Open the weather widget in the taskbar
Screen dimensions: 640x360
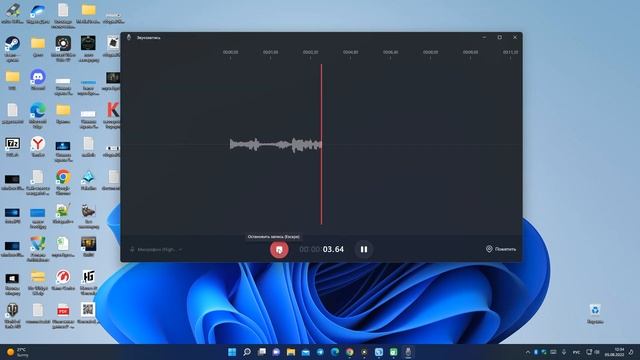(x=18, y=352)
